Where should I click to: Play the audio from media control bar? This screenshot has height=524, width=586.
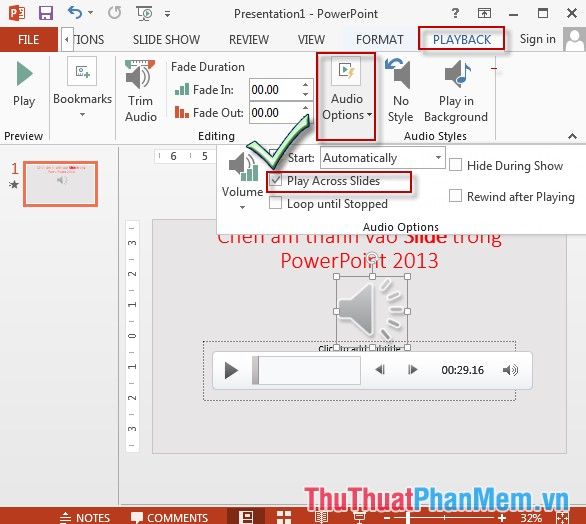click(231, 370)
